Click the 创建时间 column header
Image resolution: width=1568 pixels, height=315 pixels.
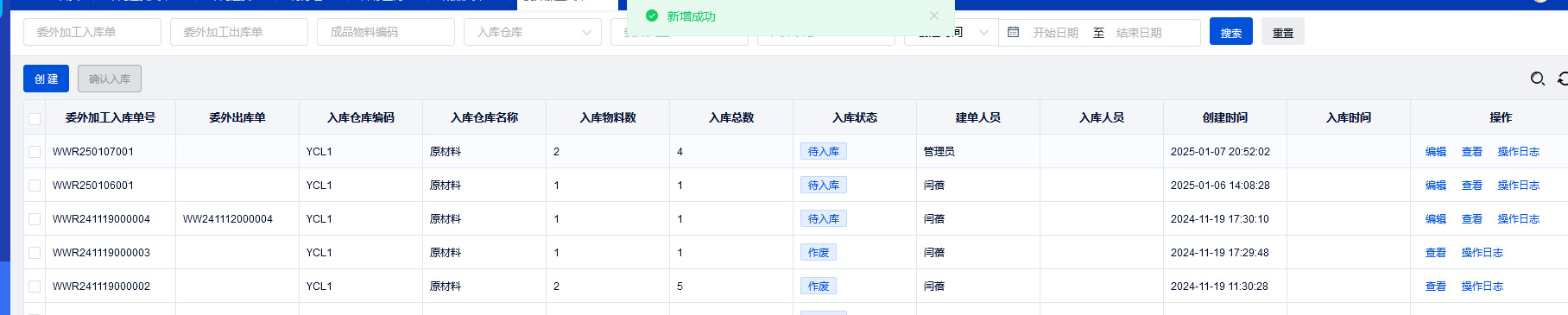pos(1225,117)
